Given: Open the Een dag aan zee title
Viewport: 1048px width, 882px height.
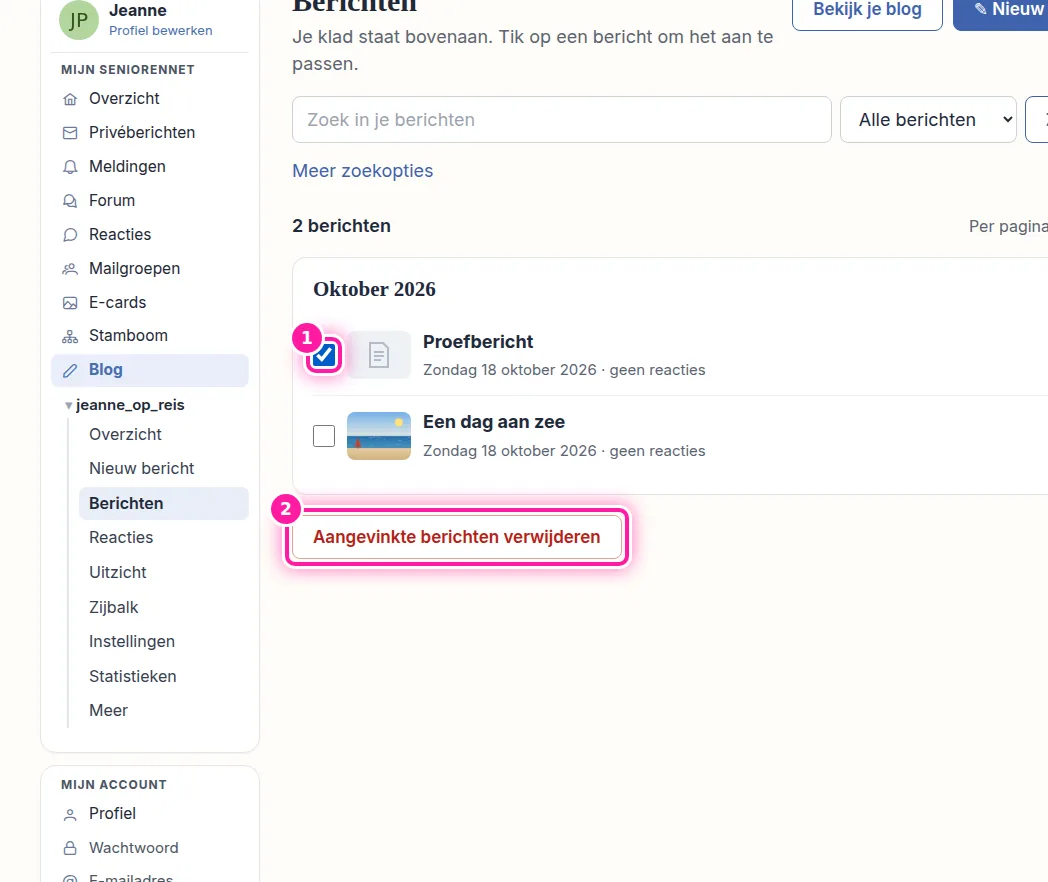Looking at the screenshot, I should point(494,422).
